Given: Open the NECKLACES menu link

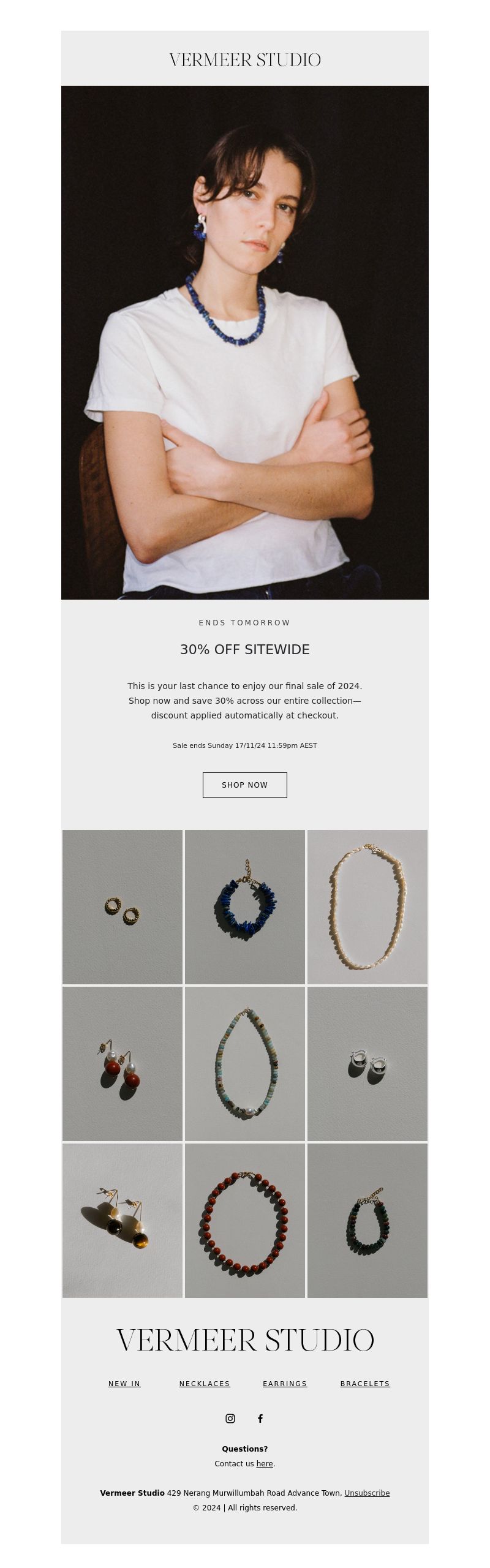Looking at the screenshot, I should [x=205, y=1383].
